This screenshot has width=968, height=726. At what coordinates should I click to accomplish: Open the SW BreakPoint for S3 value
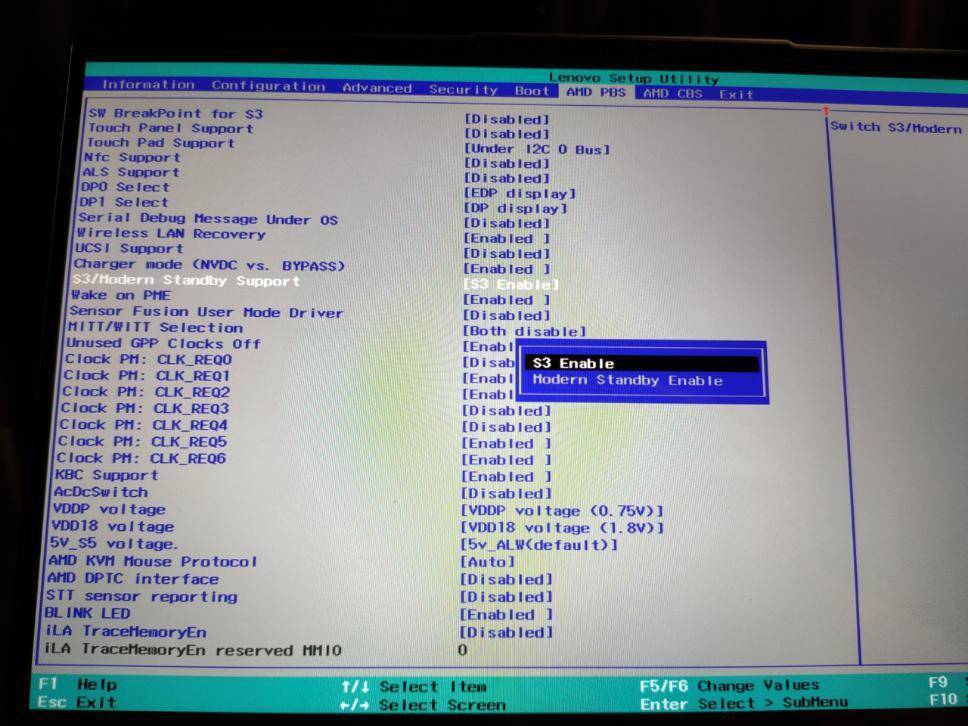tap(506, 119)
